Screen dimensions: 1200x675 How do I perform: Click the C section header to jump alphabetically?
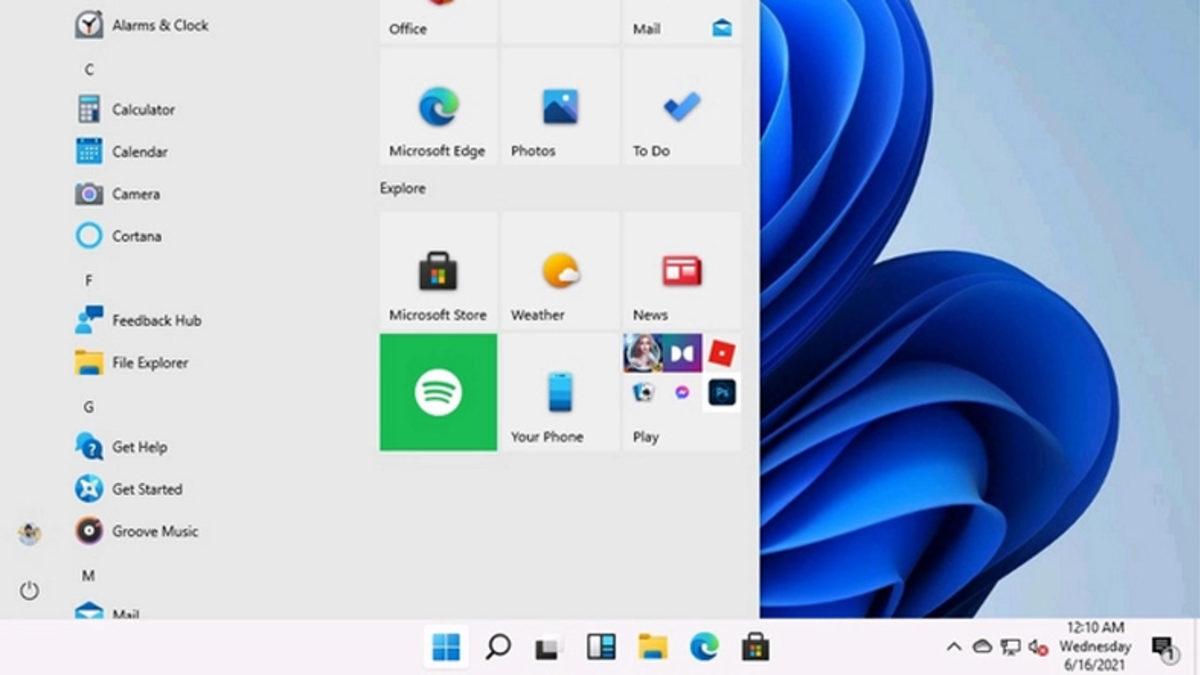88,69
